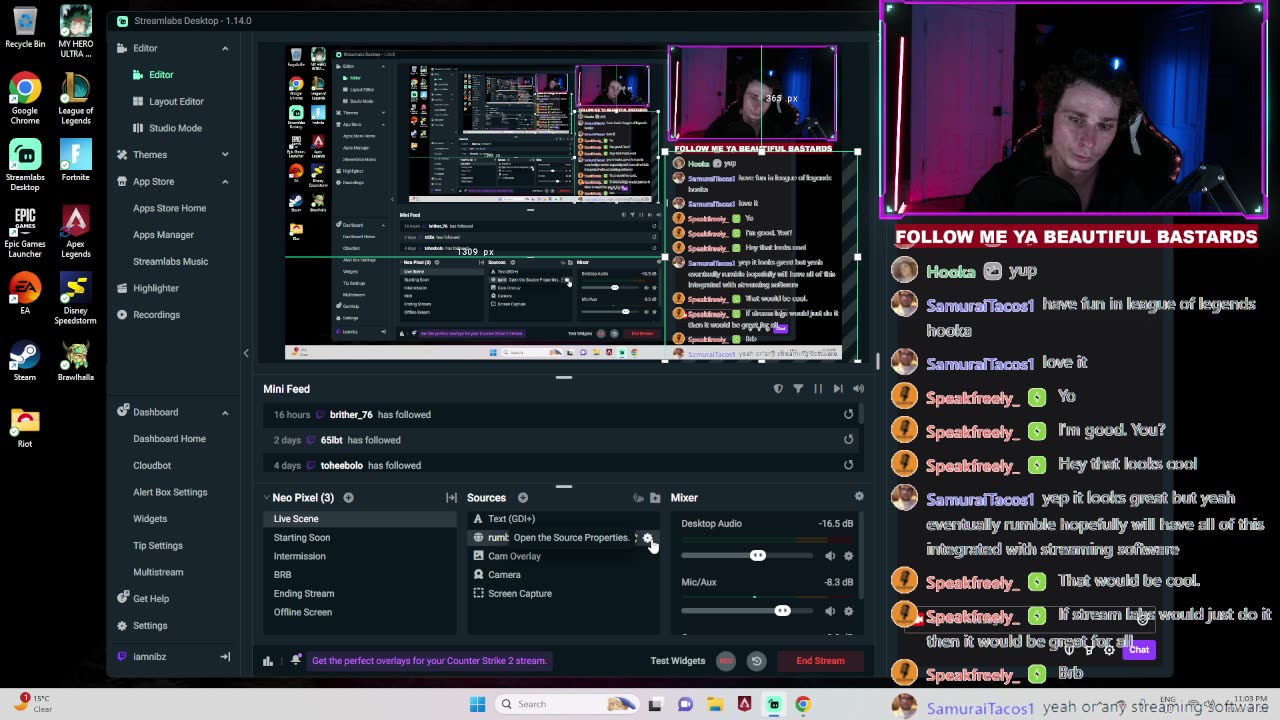Launch Fortnite desktop shortcut

click(x=76, y=160)
